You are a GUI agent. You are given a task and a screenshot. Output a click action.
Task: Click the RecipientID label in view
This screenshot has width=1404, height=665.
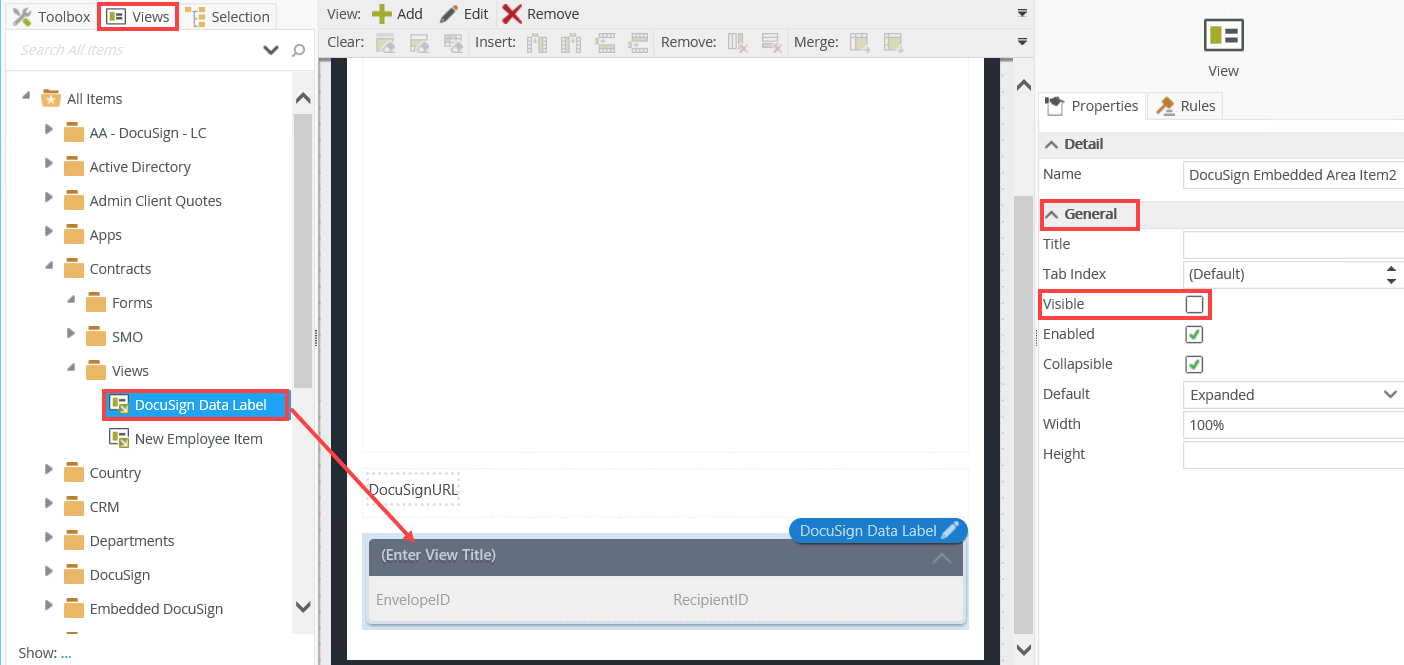tap(710, 600)
